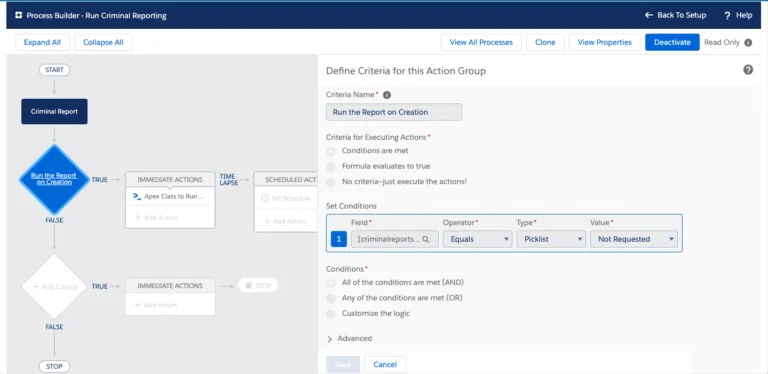Click Add Action in second Immediate Actions box
Viewport: 768px width, 374px height.
pos(156,305)
